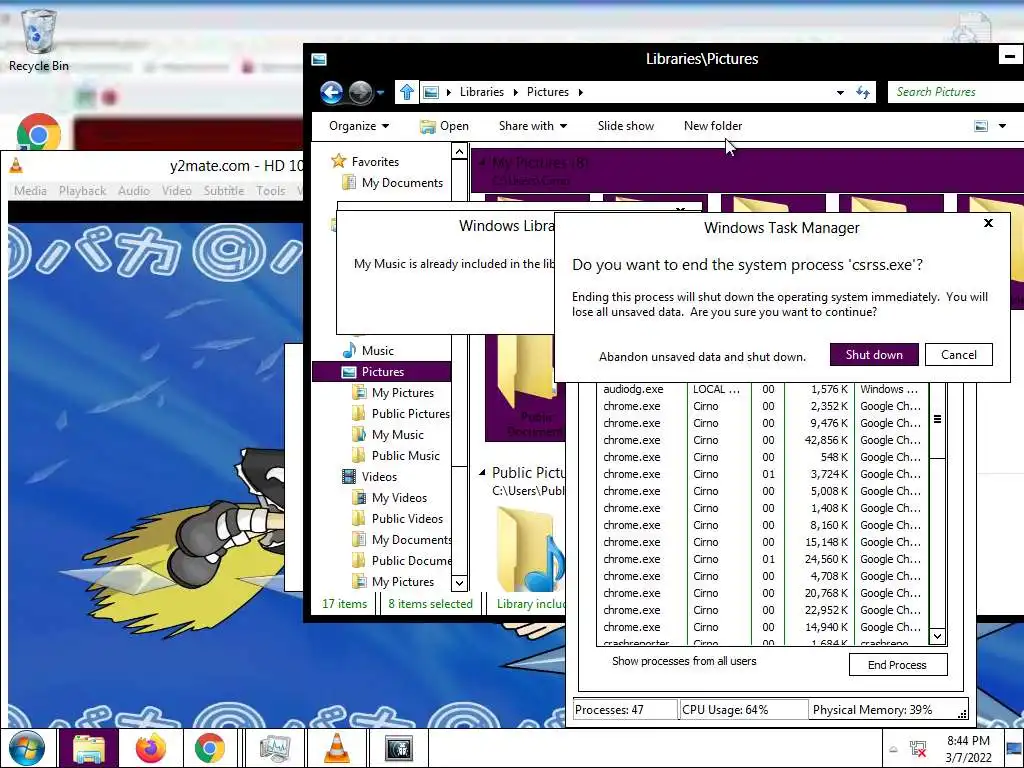Launch Firefox from the taskbar
Viewport: 1024px width, 768px height.
click(x=150, y=748)
